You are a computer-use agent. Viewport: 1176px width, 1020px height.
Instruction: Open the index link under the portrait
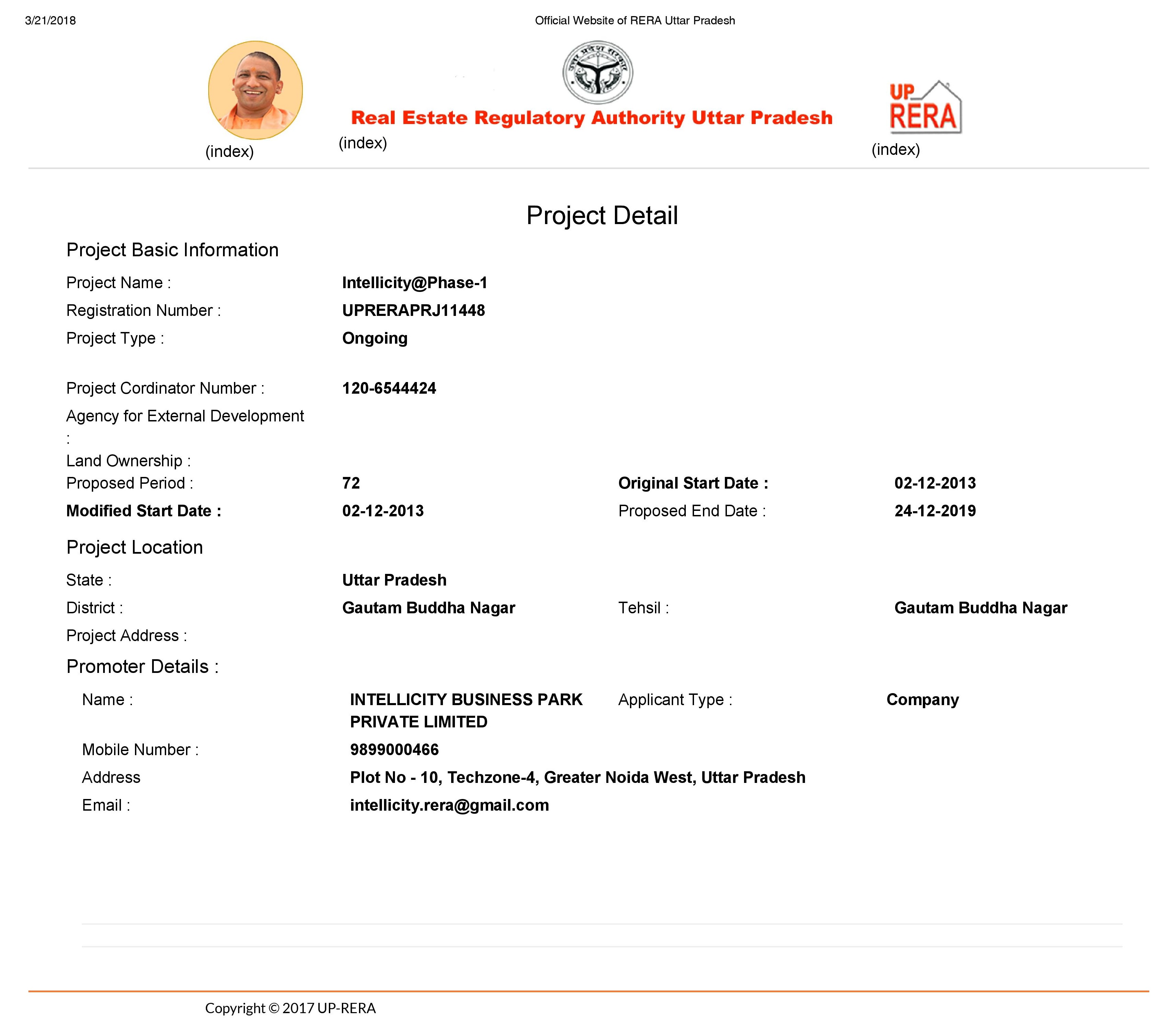click(x=229, y=152)
